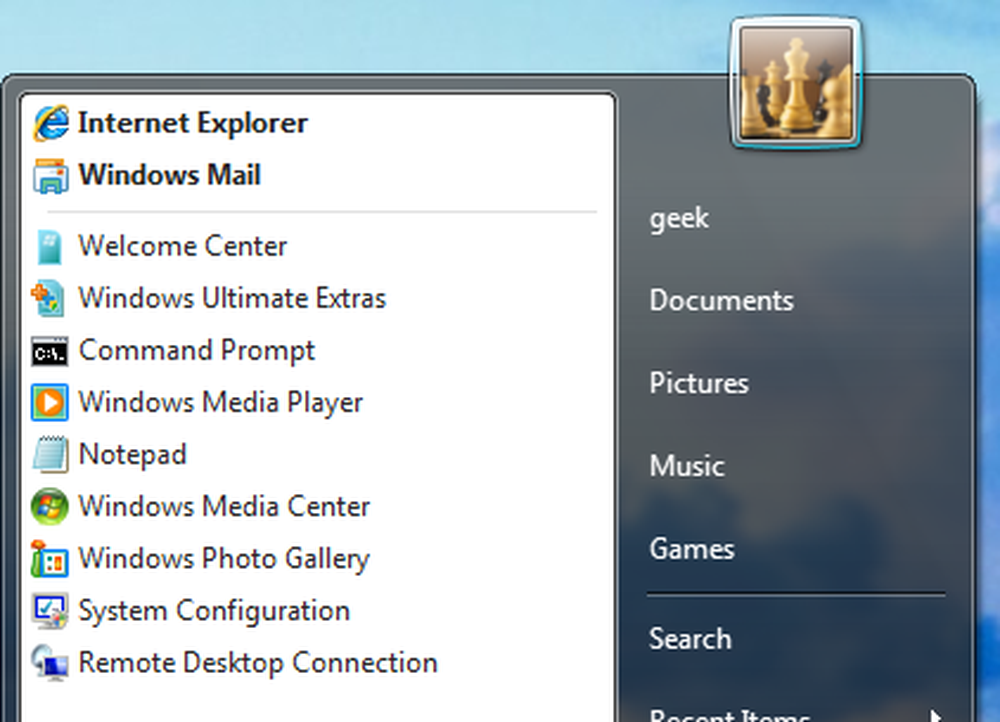Click the Internet Explorer icon

50,122
